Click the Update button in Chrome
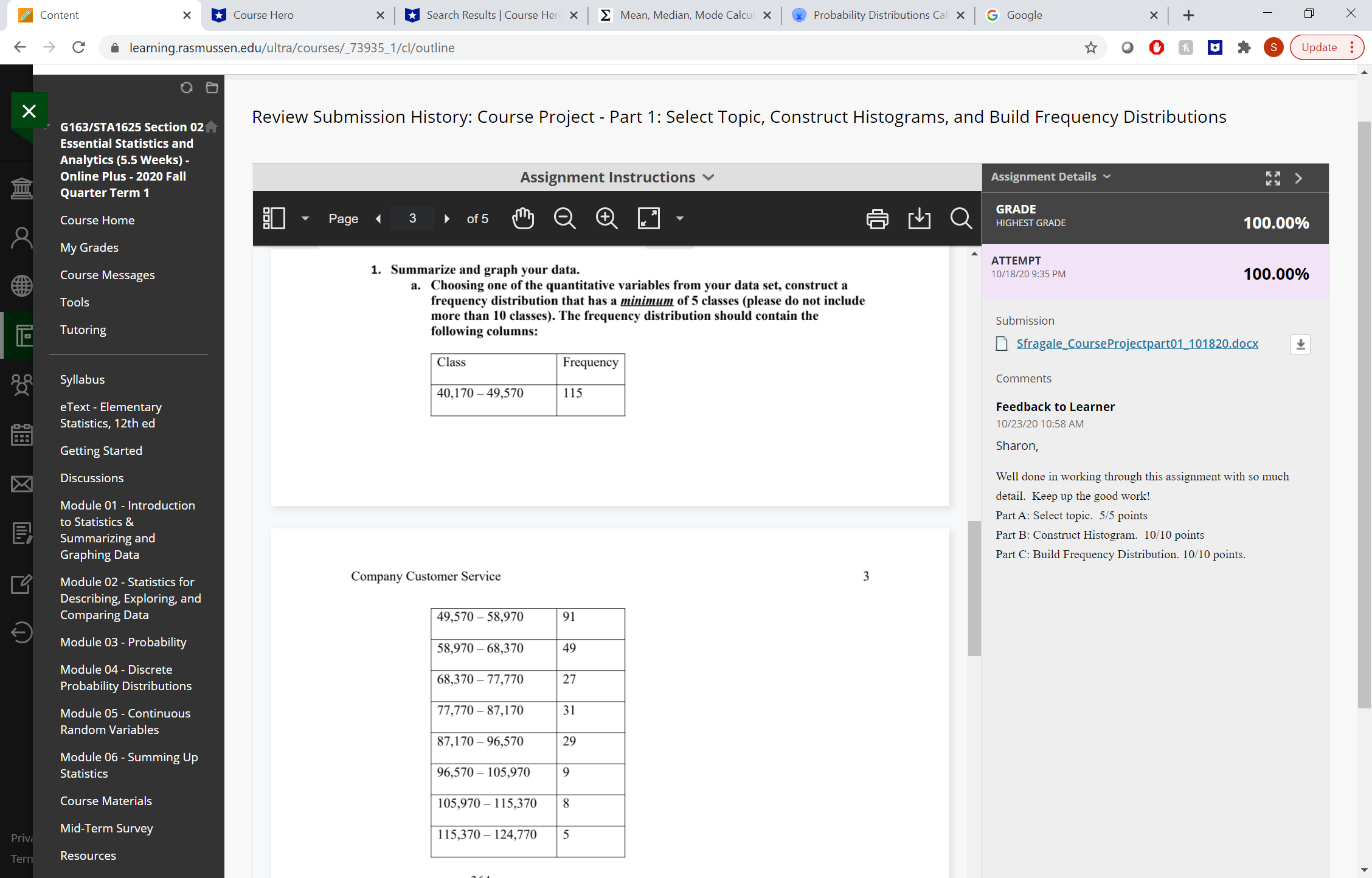The width and height of the screenshot is (1372, 878). (x=1317, y=47)
